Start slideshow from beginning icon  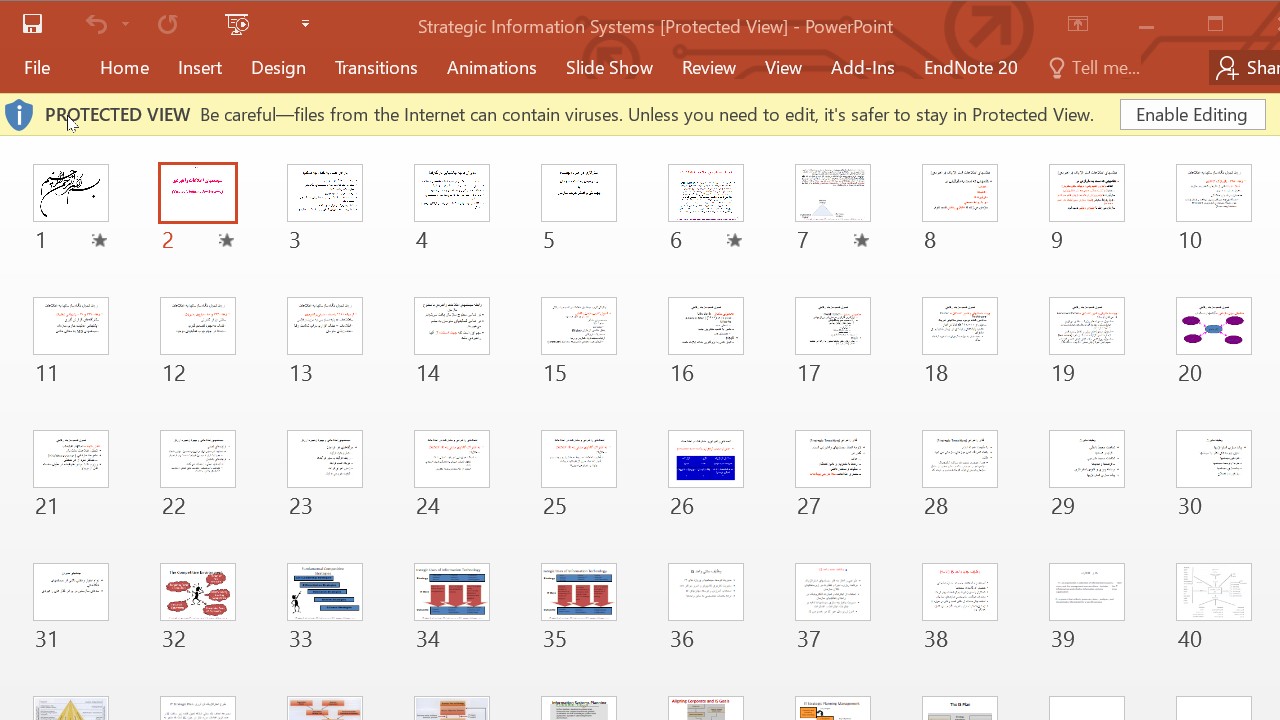click(237, 24)
